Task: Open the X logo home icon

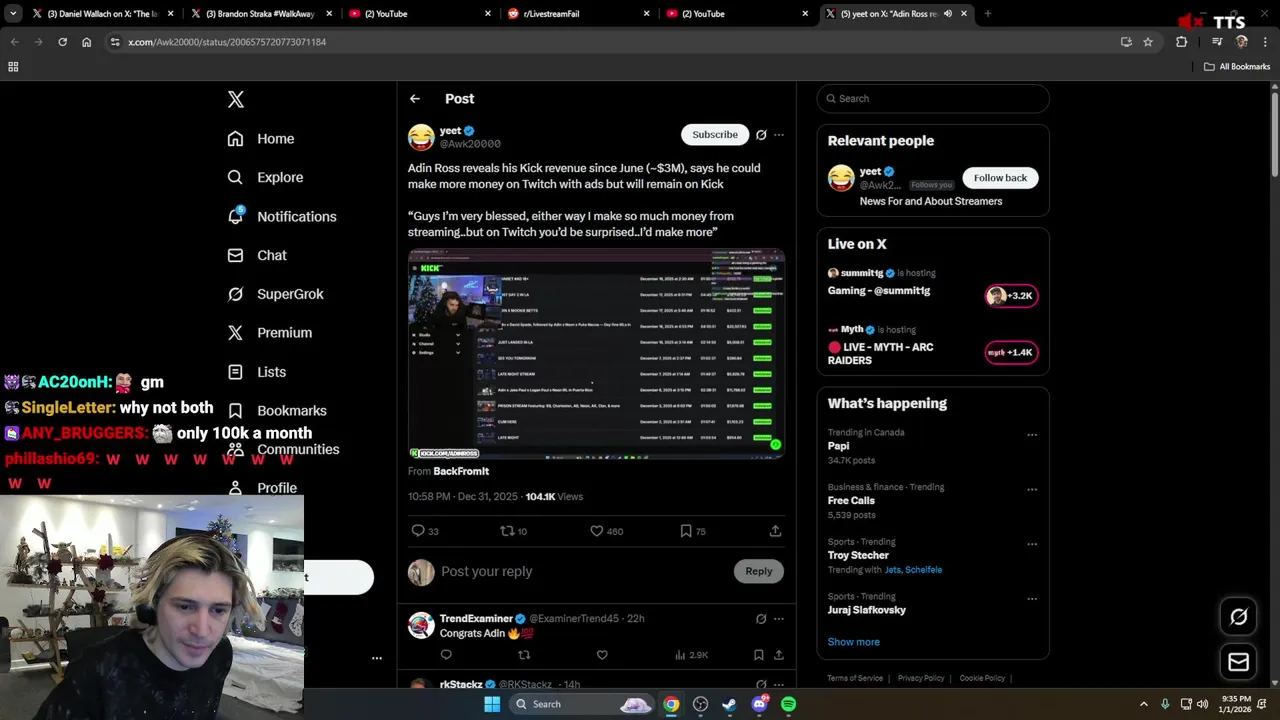Action: point(235,99)
